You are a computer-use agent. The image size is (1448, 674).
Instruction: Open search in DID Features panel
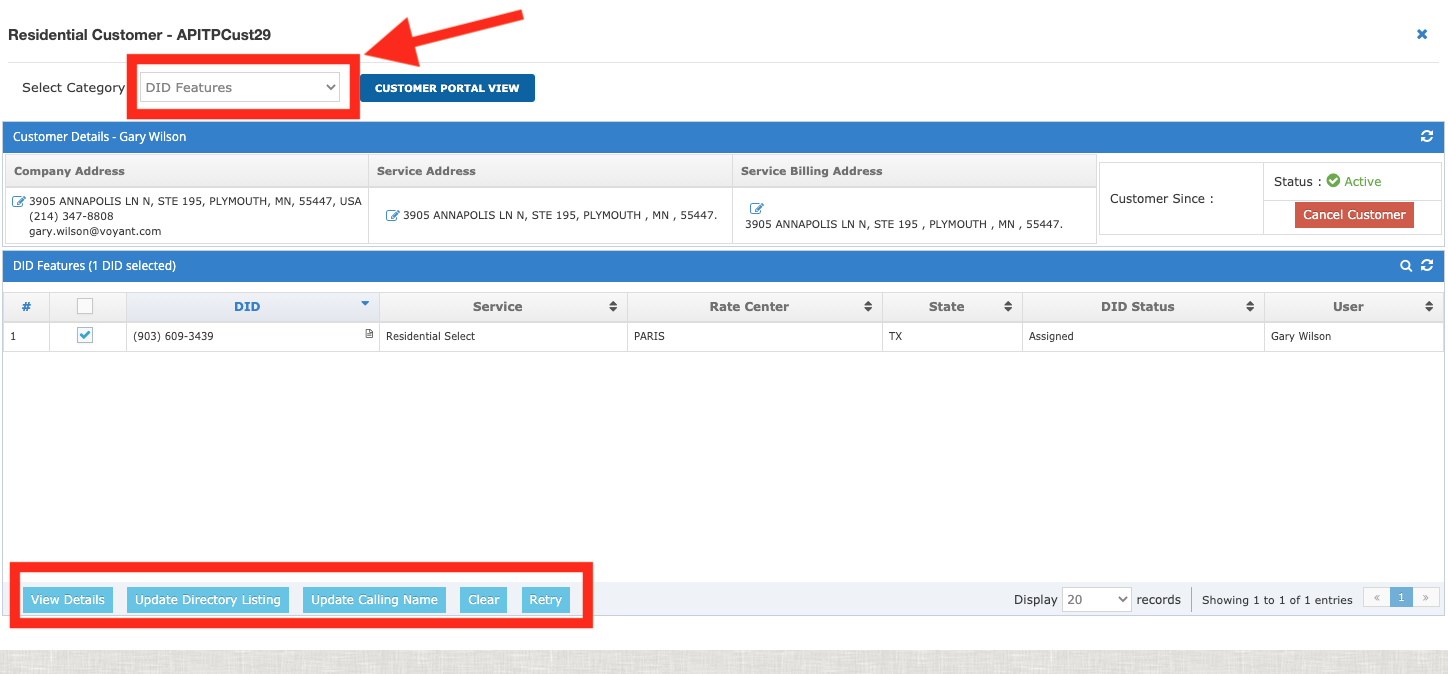pyautogui.click(x=1406, y=266)
